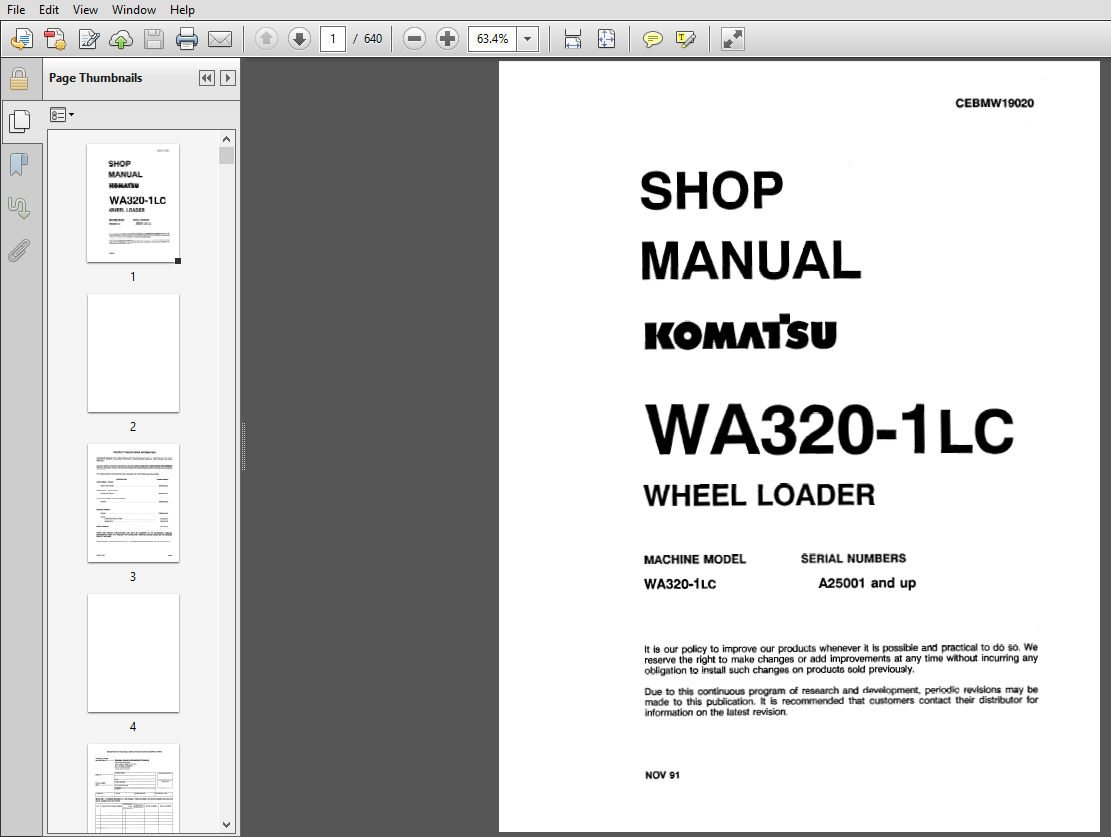This screenshot has height=837, width=1111.
Task: Click the Attachments paperclip sidebar icon
Action: 19,251
